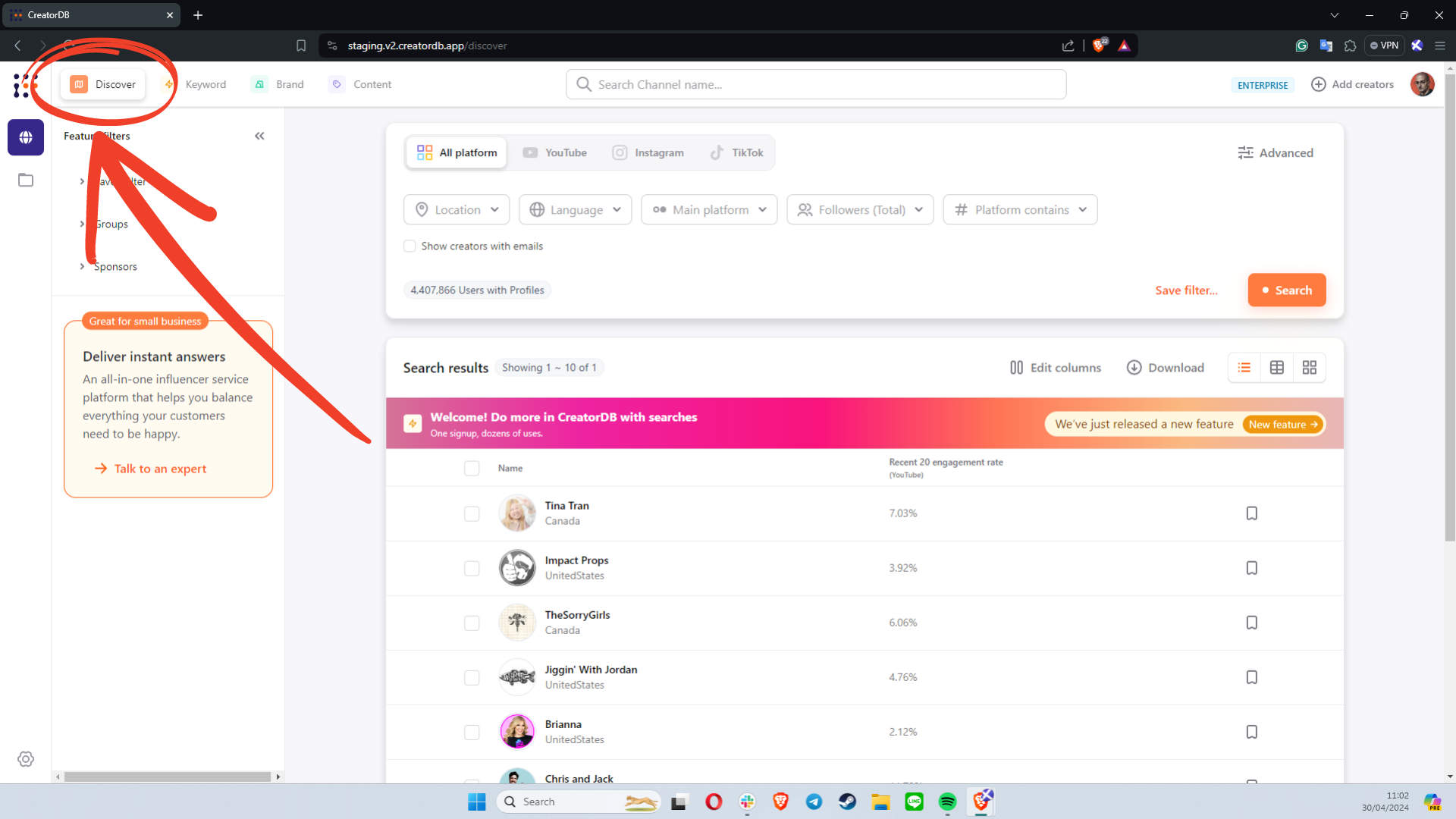Focus the Search Channel name field
This screenshot has width=1456, height=819.
pos(816,84)
